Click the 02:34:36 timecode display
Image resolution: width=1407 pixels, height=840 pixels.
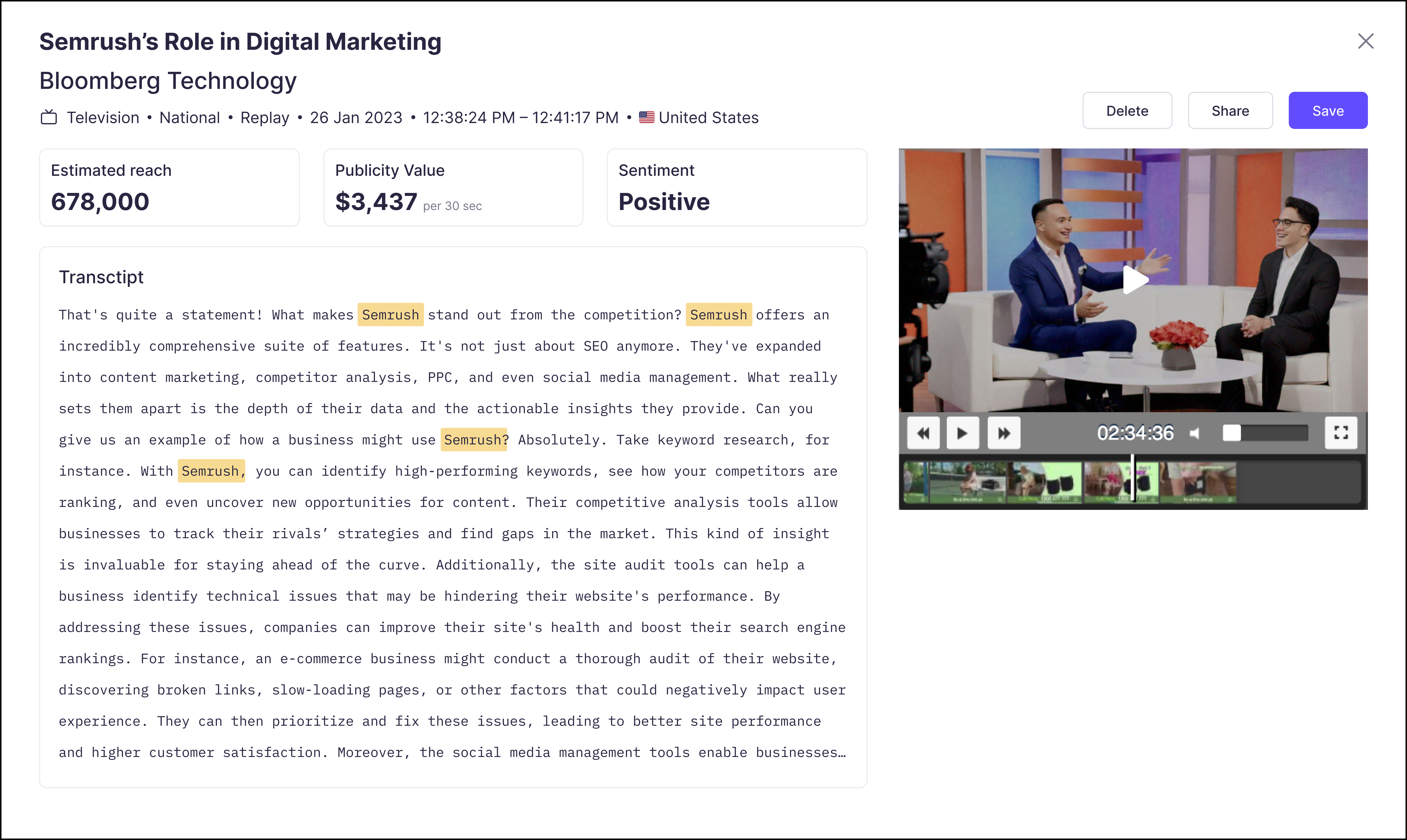point(1135,433)
